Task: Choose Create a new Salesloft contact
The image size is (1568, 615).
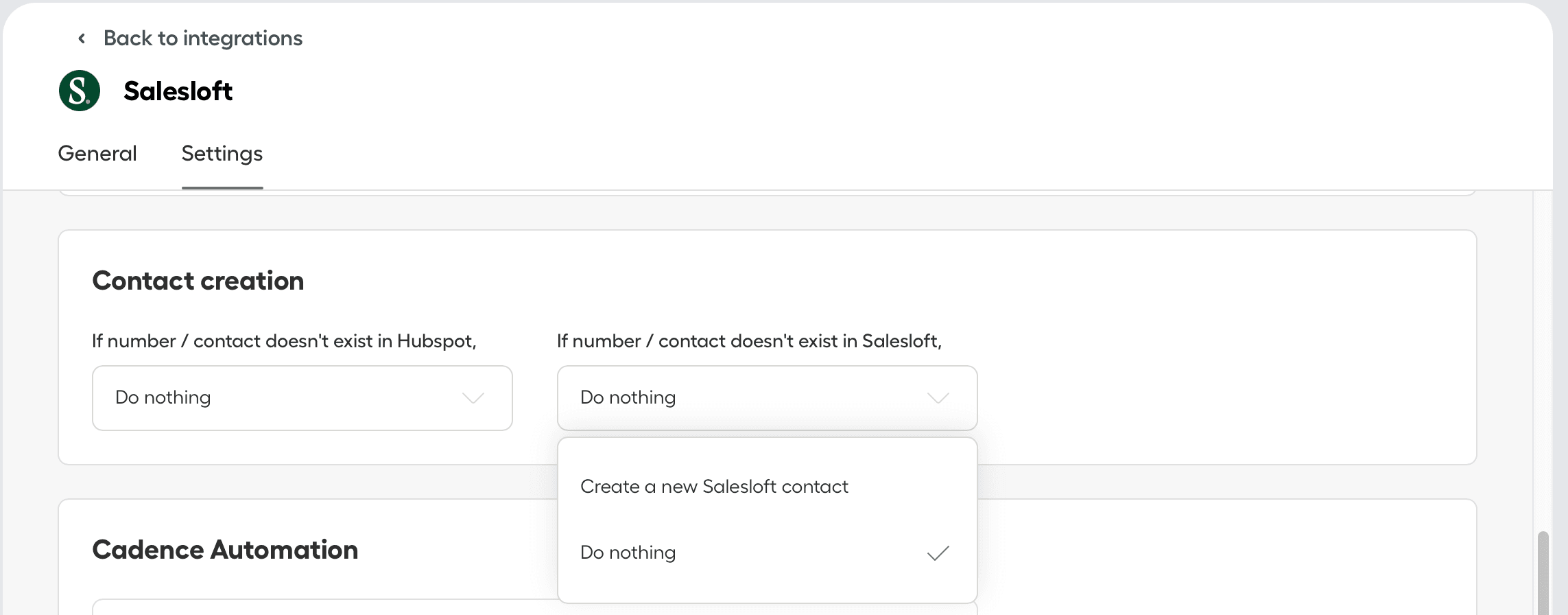Action: 714,487
